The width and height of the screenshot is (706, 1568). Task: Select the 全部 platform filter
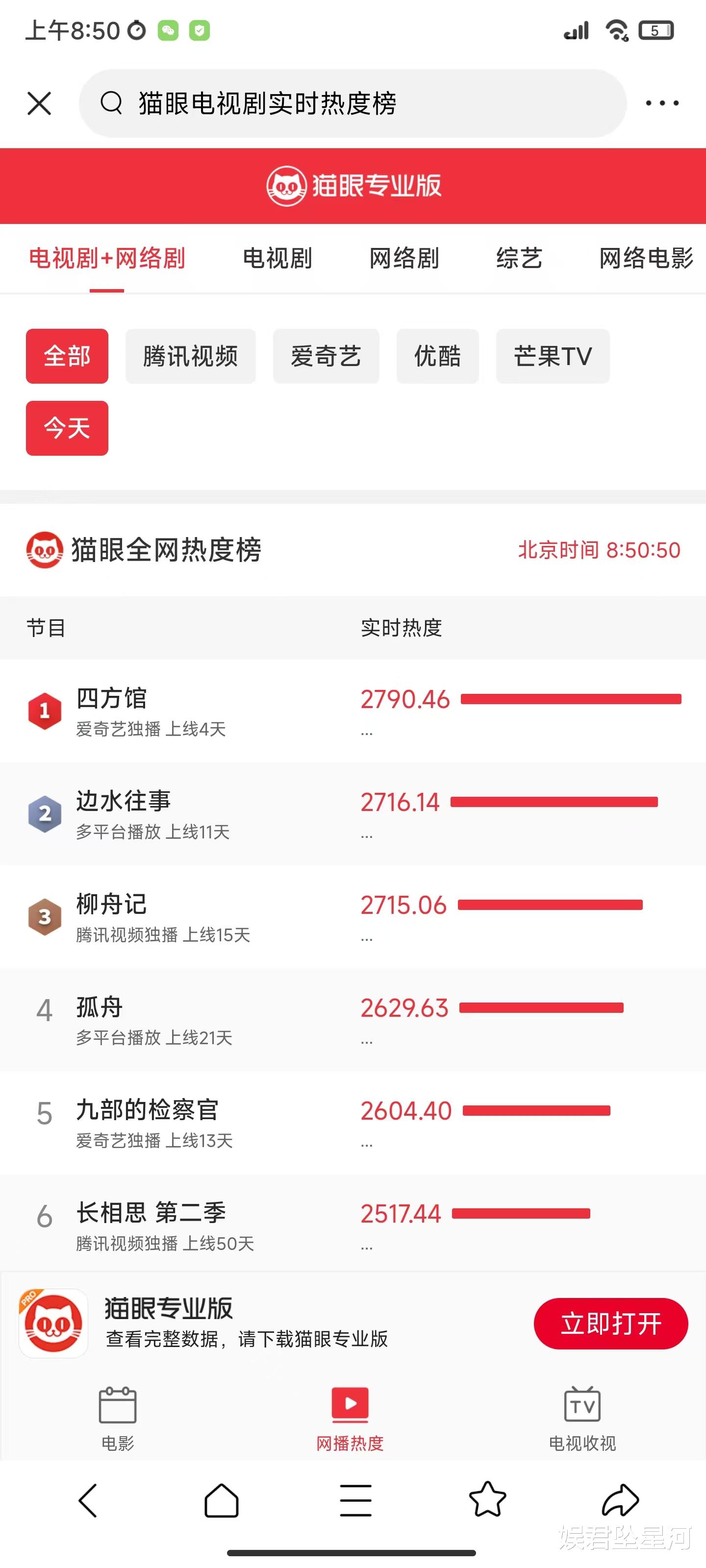pos(67,356)
